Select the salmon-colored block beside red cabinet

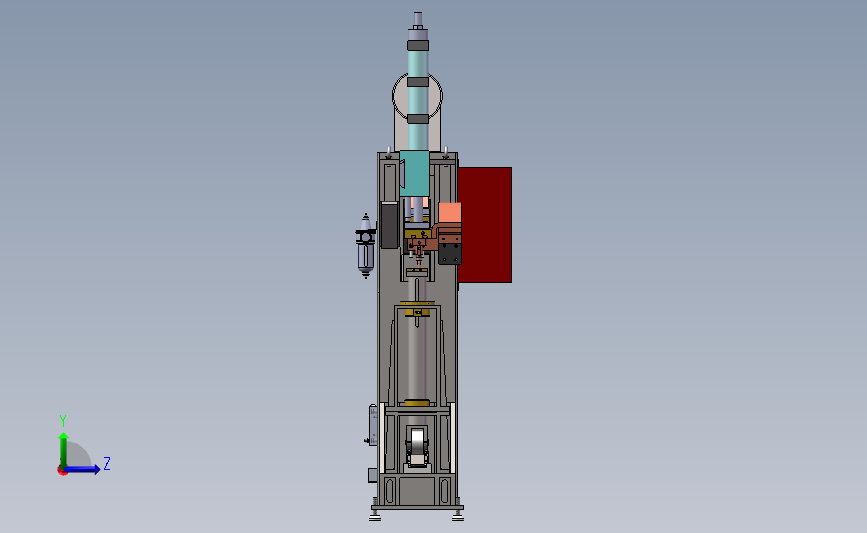450,212
